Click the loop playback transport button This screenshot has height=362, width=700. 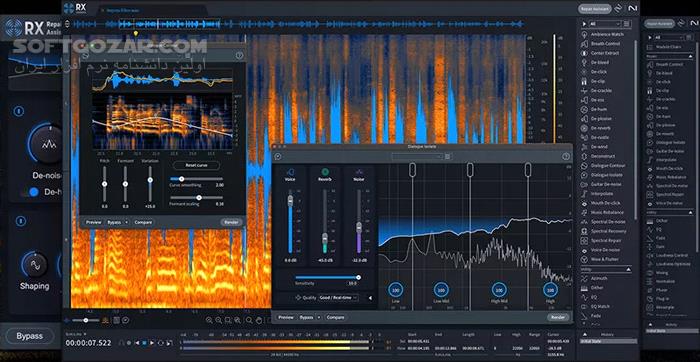click(x=161, y=343)
